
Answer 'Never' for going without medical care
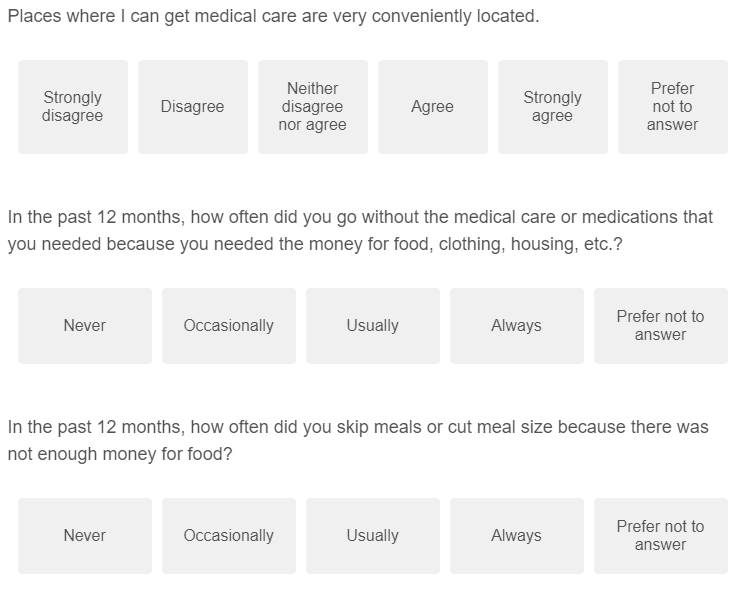pyautogui.click(x=85, y=326)
